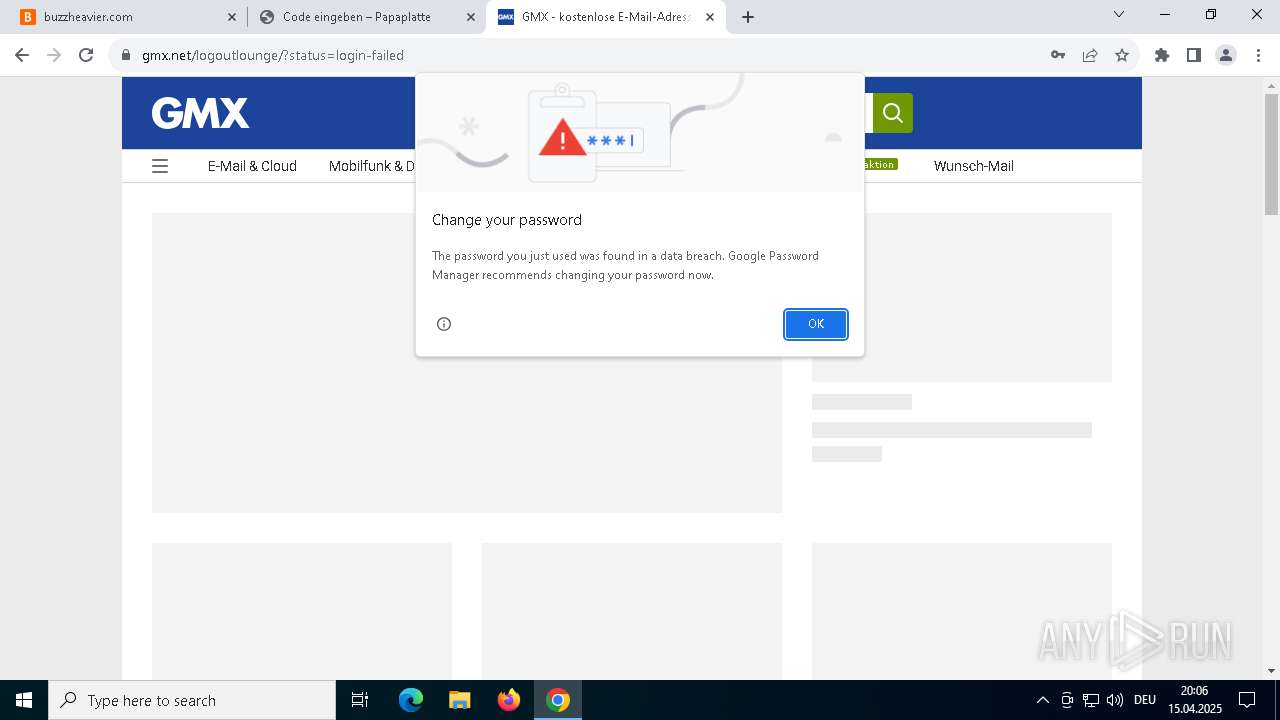Open the notification center
Image resolution: width=1280 pixels, height=720 pixels.
point(1247,700)
